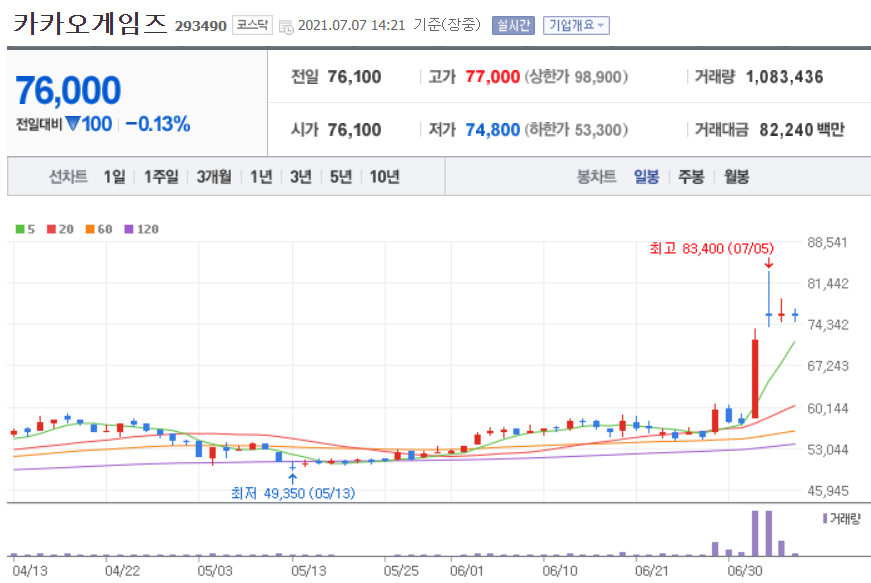Click the 거래량 value 1,083,436
This screenshot has width=871, height=583.
(784, 77)
